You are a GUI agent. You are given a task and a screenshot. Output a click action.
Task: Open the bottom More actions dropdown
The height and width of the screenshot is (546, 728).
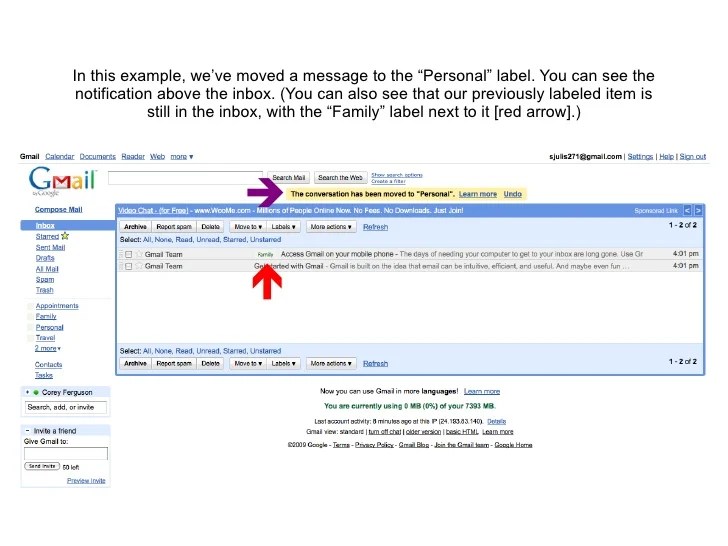click(331, 364)
